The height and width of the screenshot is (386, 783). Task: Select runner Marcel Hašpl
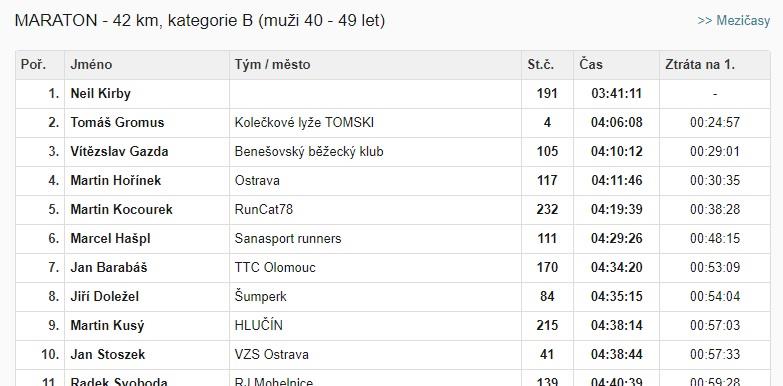pyautogui.click(x=110, y=239)
